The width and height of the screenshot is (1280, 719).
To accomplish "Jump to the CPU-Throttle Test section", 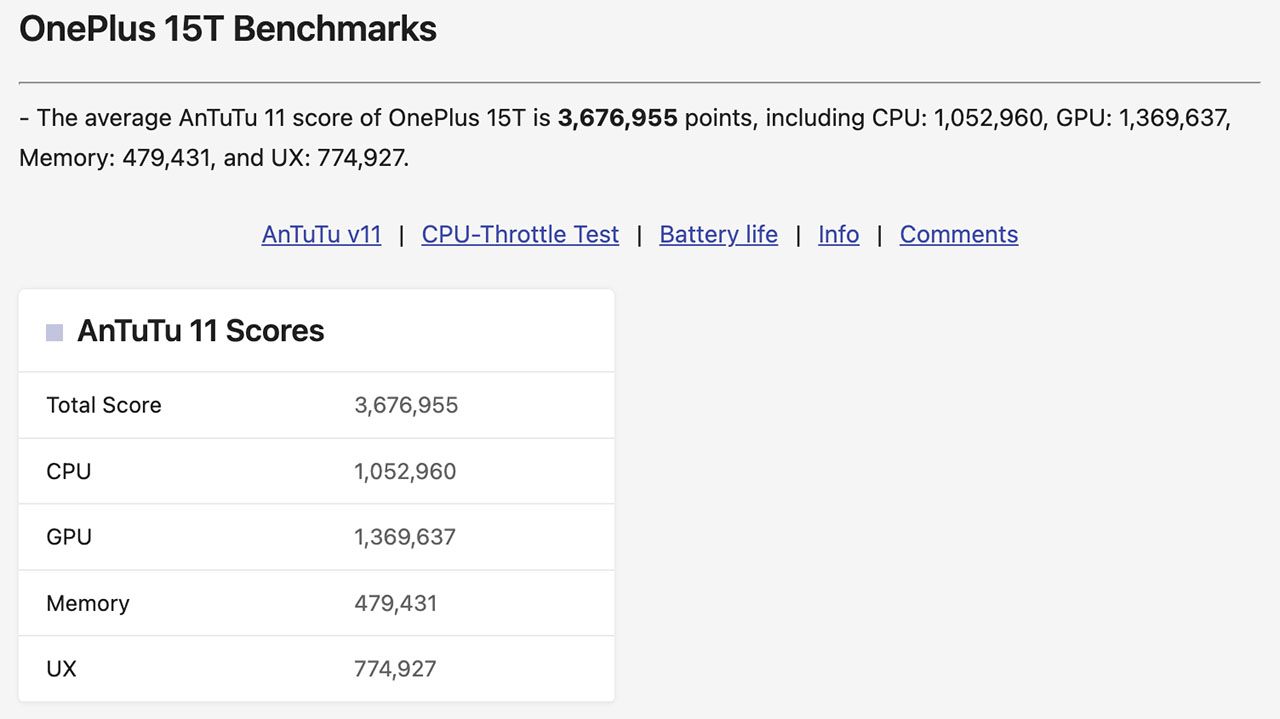I will (x=520, y=234).
